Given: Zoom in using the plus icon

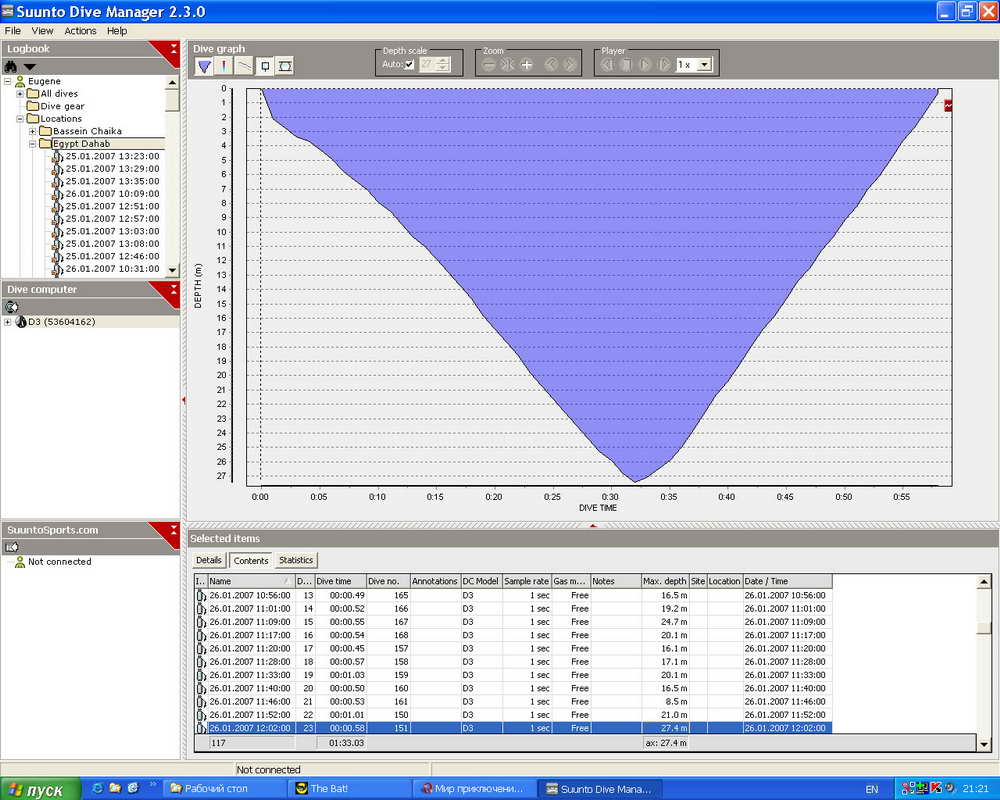Looking at the screenshot, I should pos(527,64).
